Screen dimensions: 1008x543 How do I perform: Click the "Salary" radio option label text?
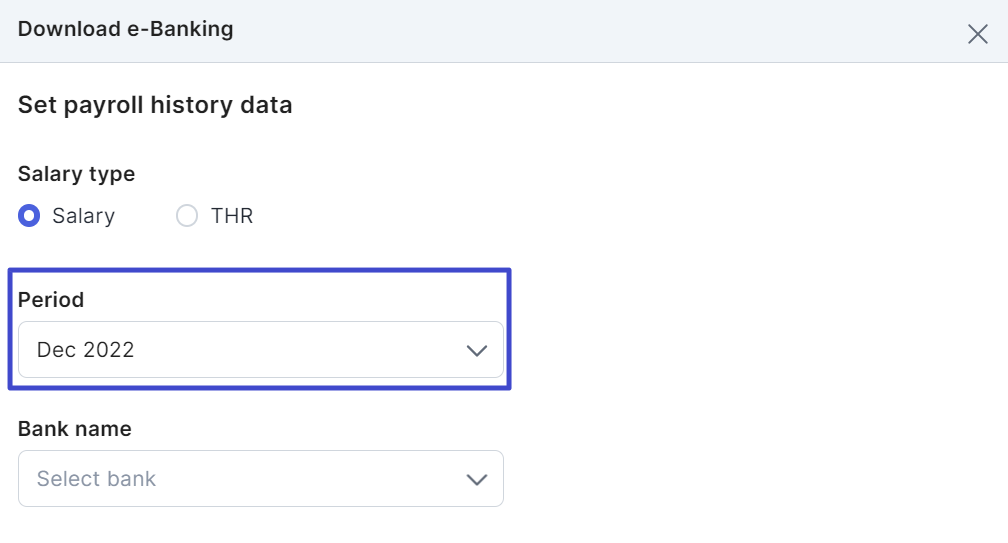[83, 216]
